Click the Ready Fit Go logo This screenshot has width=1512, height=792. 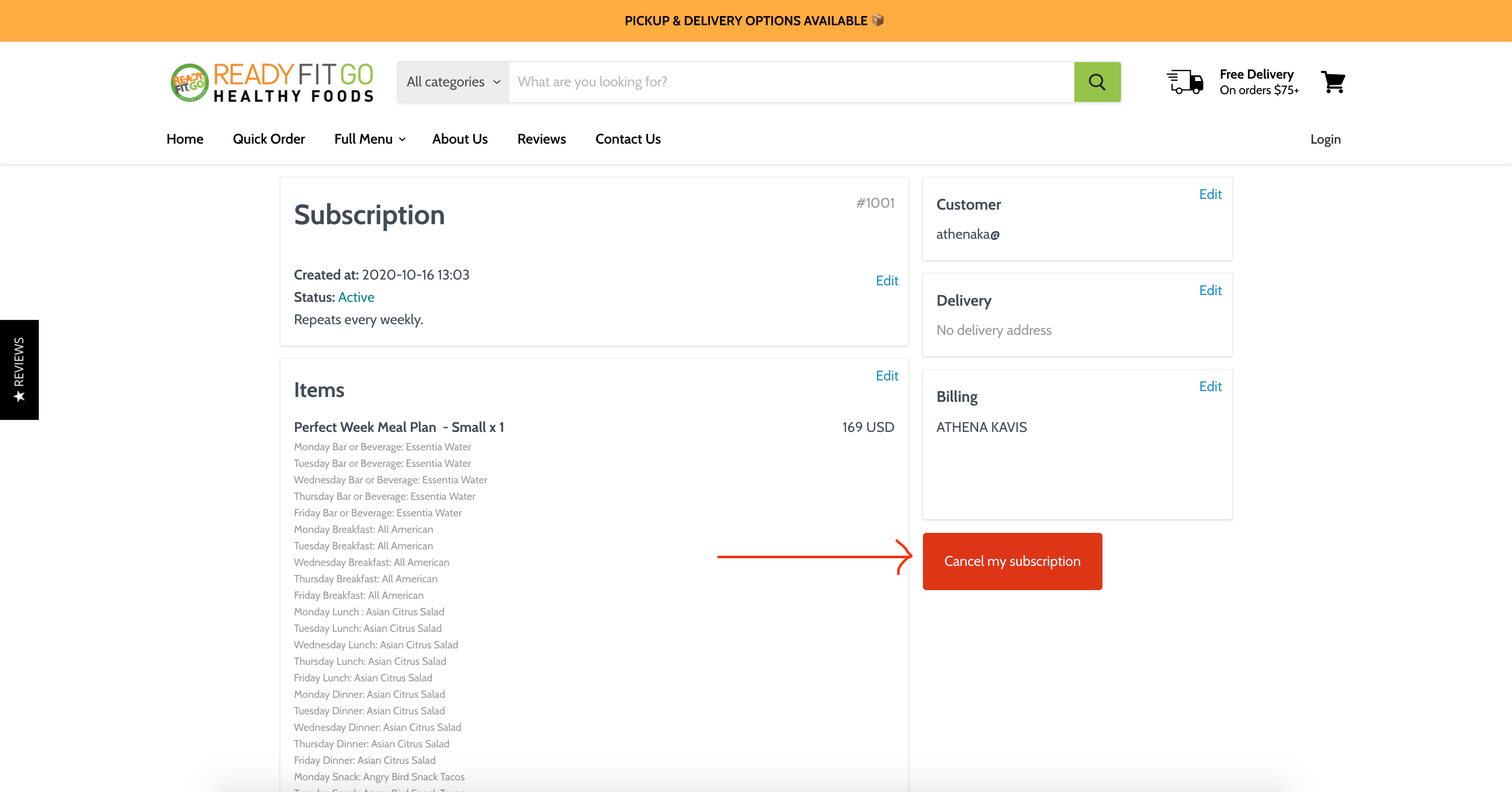(x=272, y=82)
